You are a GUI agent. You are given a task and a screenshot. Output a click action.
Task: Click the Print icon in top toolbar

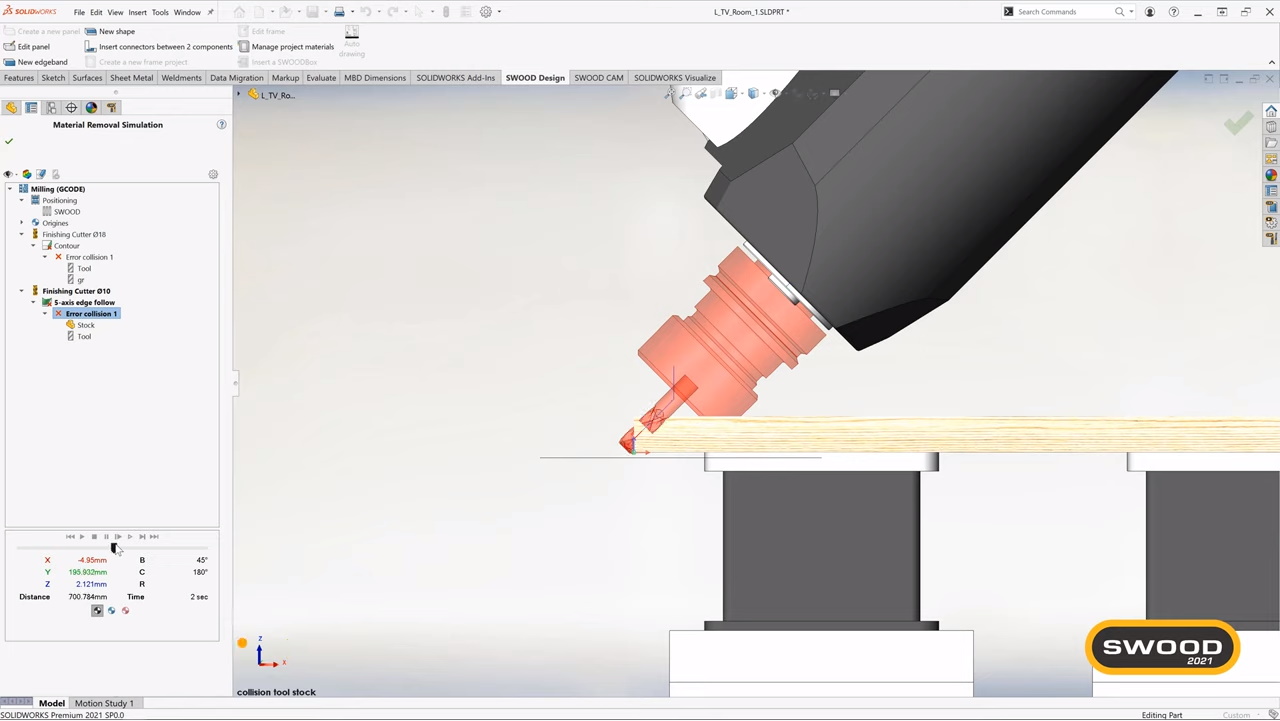pyautogui.click(x=339, y=12)
